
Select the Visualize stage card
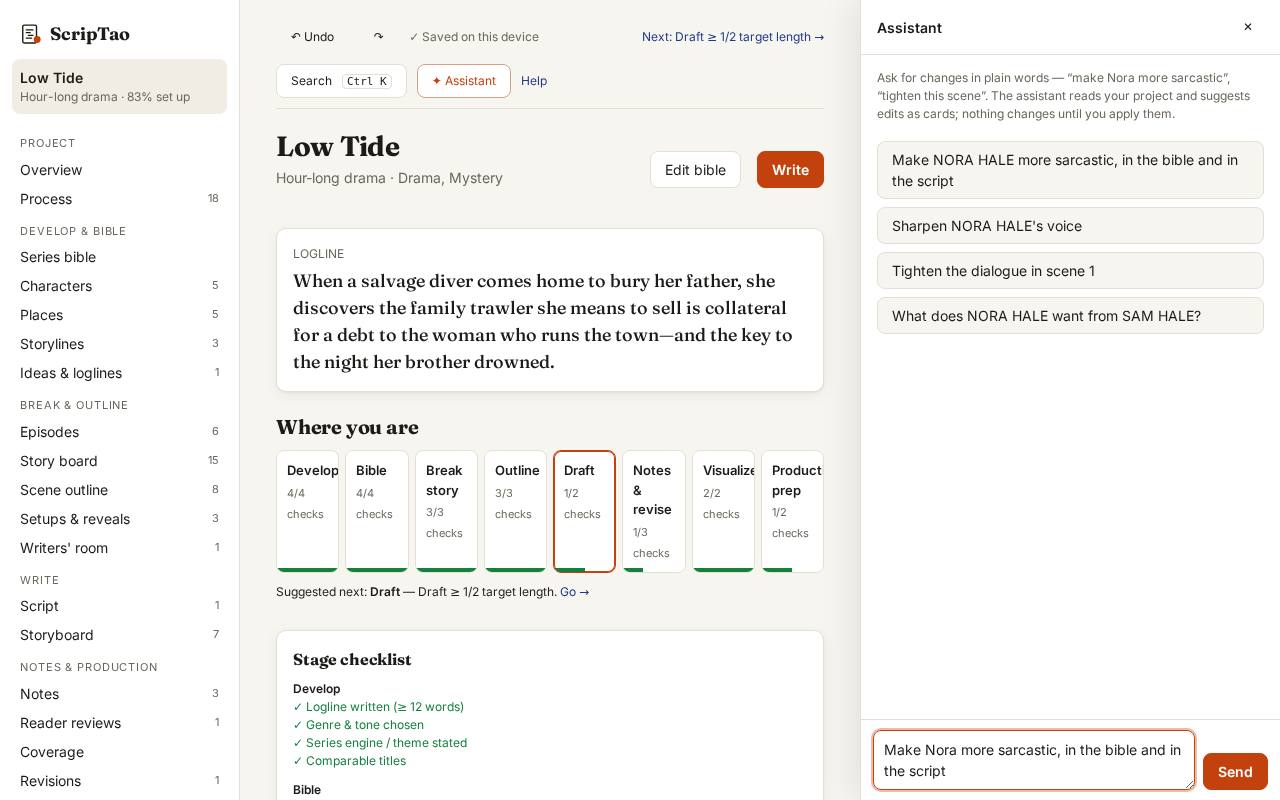(x=724, y=511)
